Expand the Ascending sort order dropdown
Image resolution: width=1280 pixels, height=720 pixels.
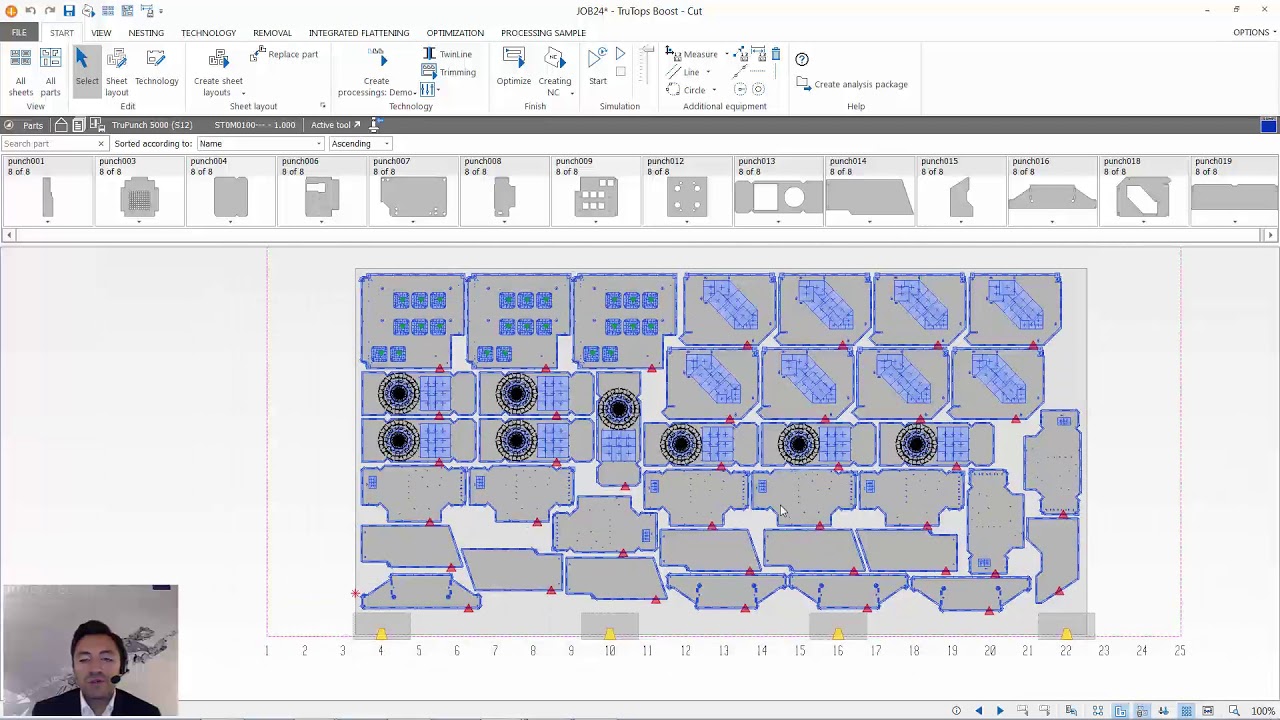[x=359, y=144]
